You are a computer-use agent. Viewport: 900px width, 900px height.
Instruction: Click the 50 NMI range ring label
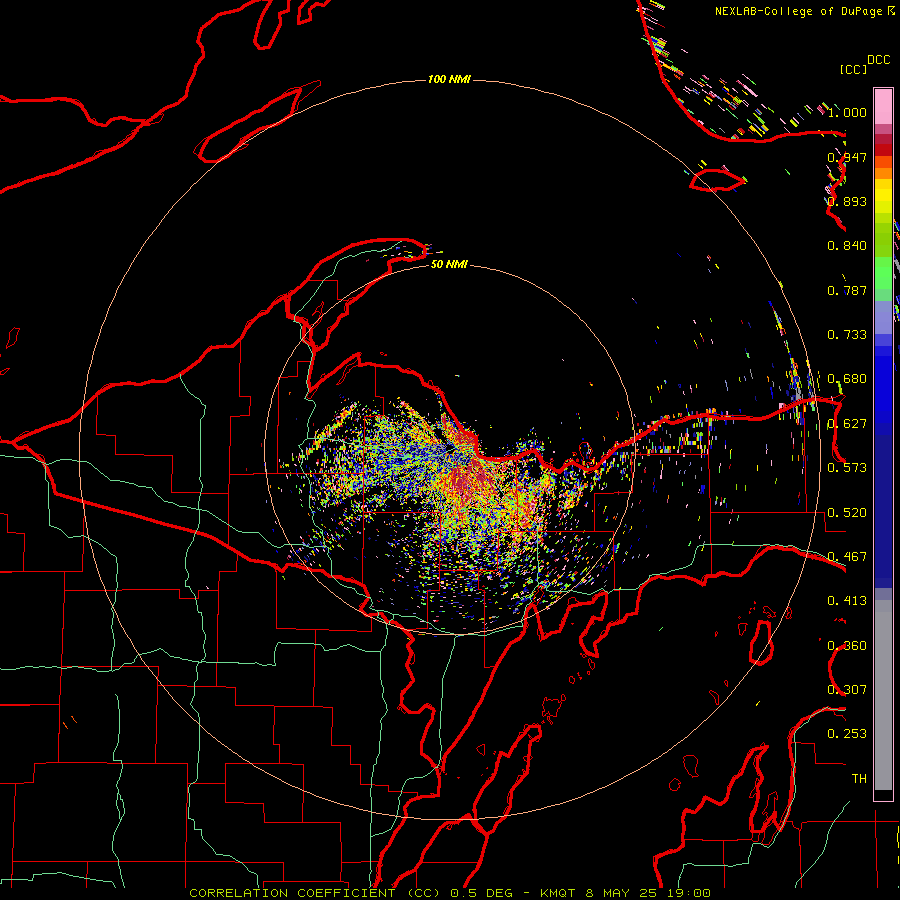coord(449,264)
